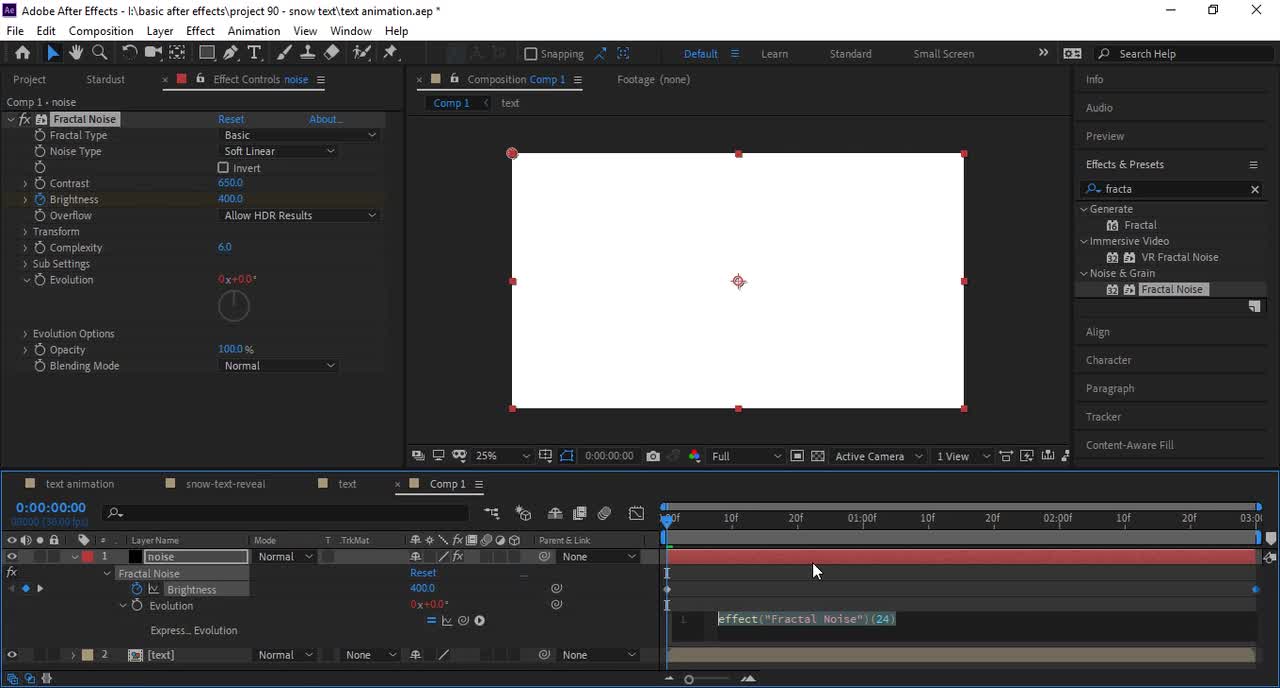The width and height of the screenshot is (1280, 688).
Task: Hide the noise layer with eye toggle
Action: pos(12,557)
